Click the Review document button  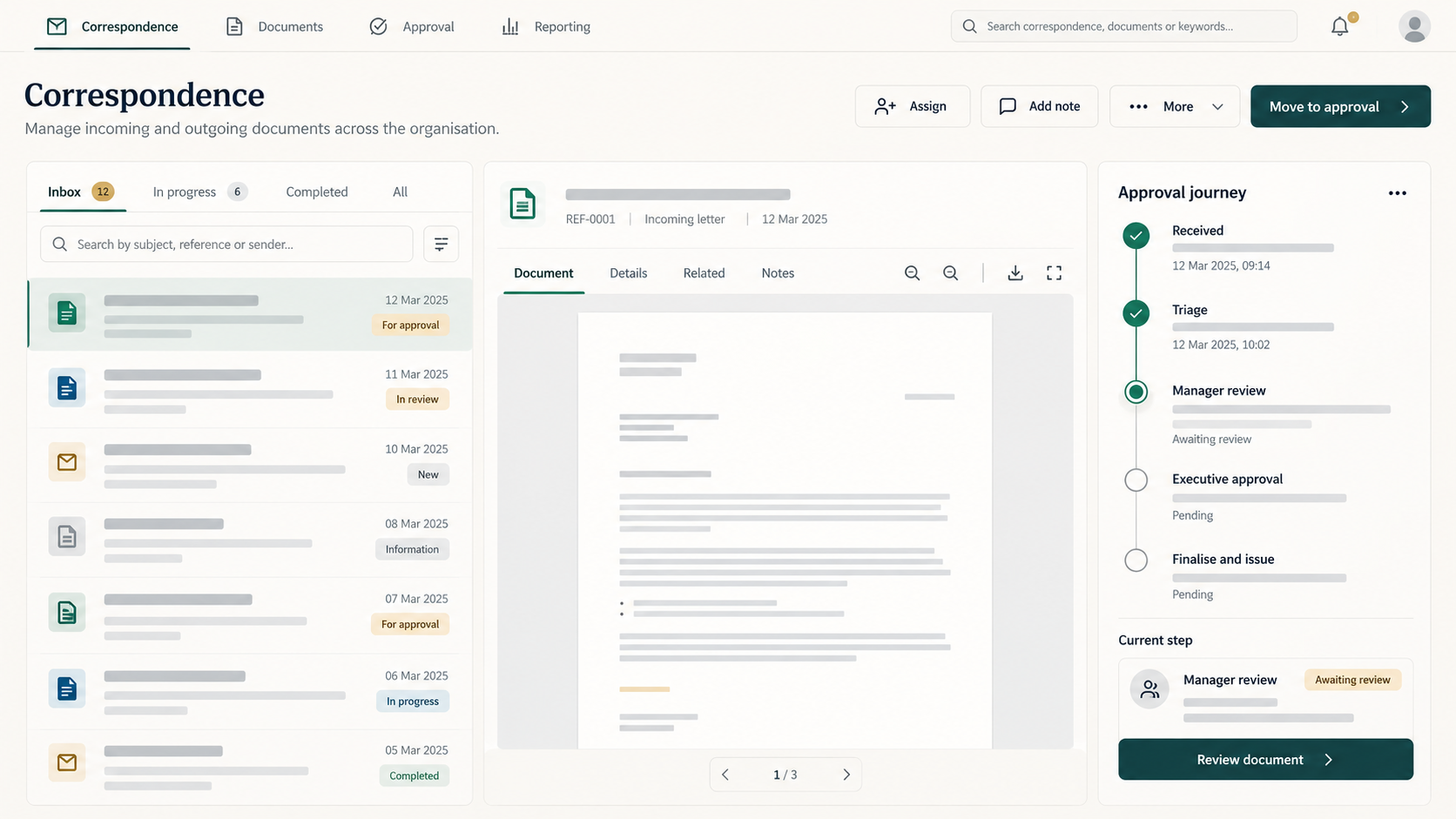coord(1265,760)
